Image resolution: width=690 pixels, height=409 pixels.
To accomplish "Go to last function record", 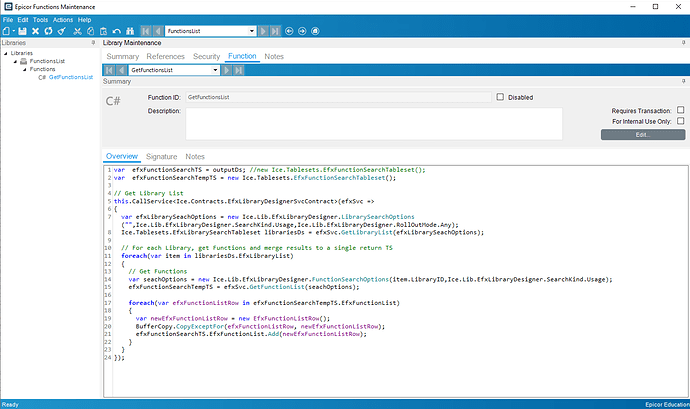I will point(239,70).
